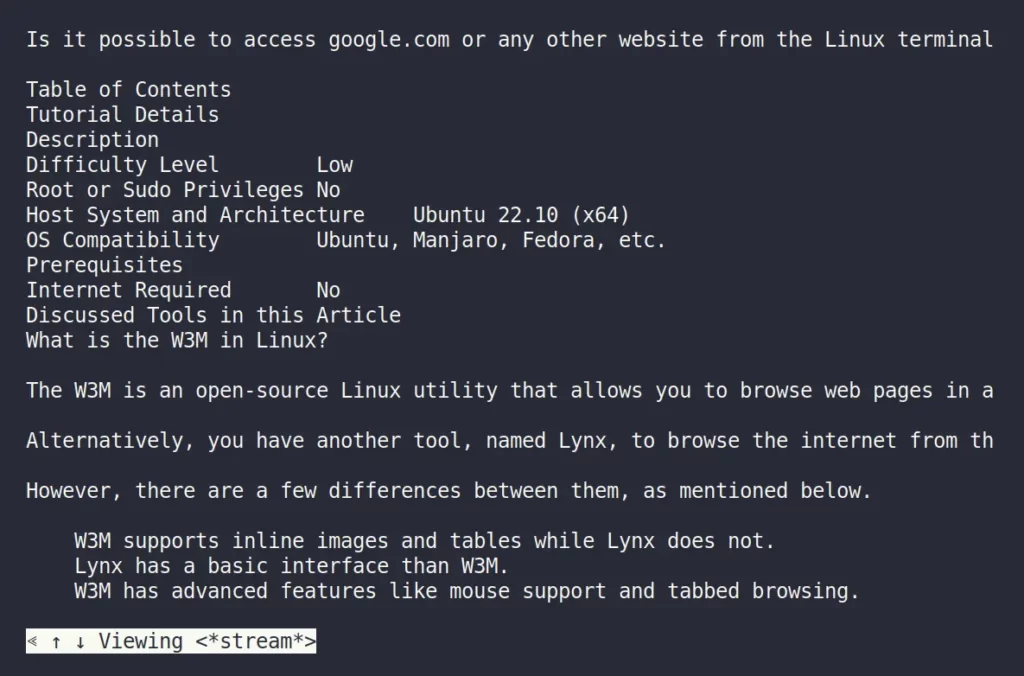The height and width of the screenshot is (676, 1024).
Task: Click the Viewing <*stream*> status text
Action: coord(207,641)
